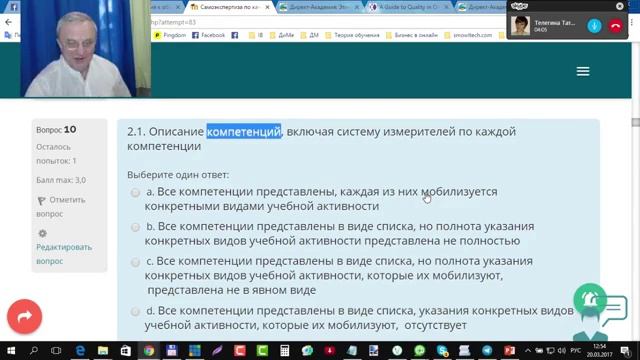The height and width of the screenshot is (360, 640).
Task: Open Skype icon on the taskbar
Action: 442,351
